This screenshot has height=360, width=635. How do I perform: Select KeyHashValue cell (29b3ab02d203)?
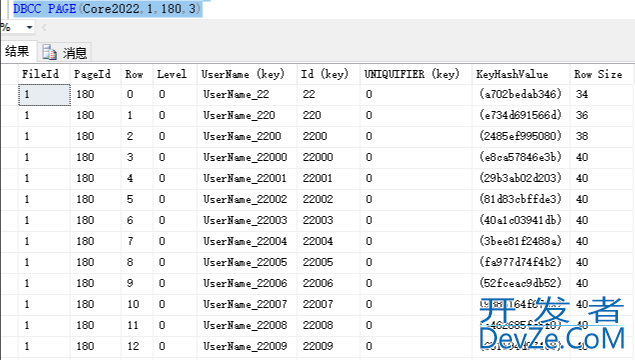point(521,179)
